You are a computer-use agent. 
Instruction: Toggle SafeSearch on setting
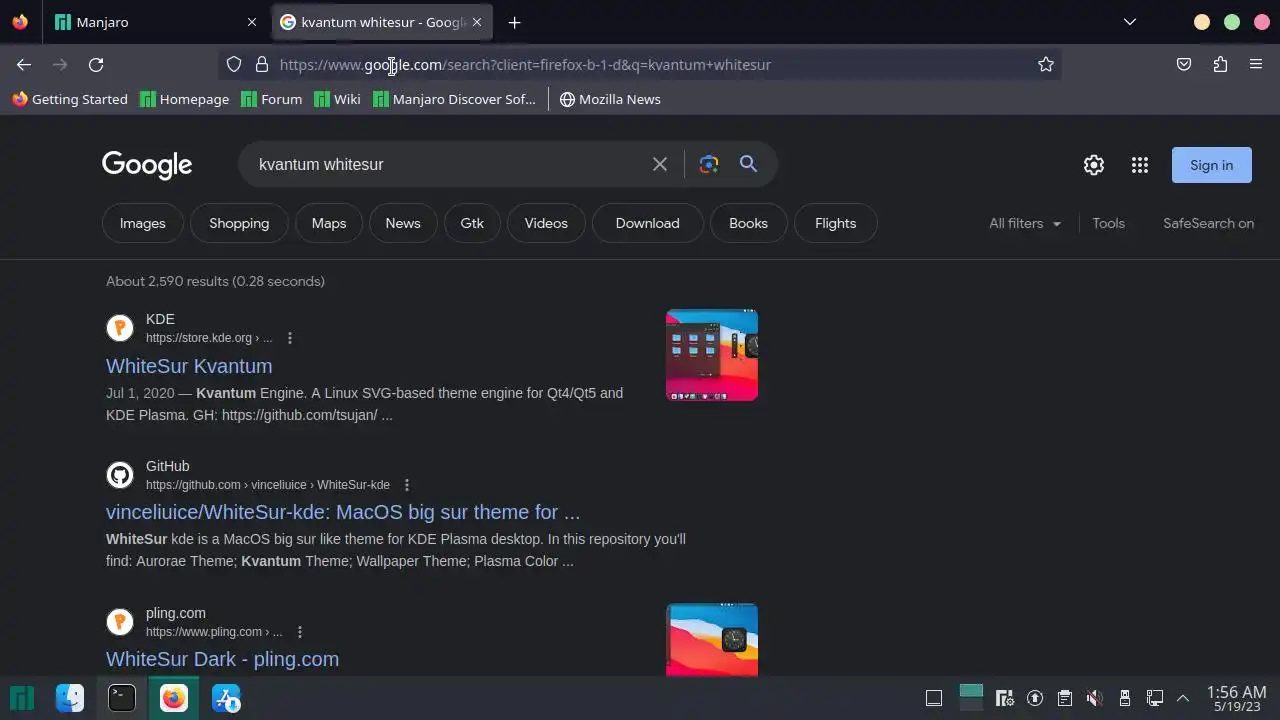coord(1208,223)
